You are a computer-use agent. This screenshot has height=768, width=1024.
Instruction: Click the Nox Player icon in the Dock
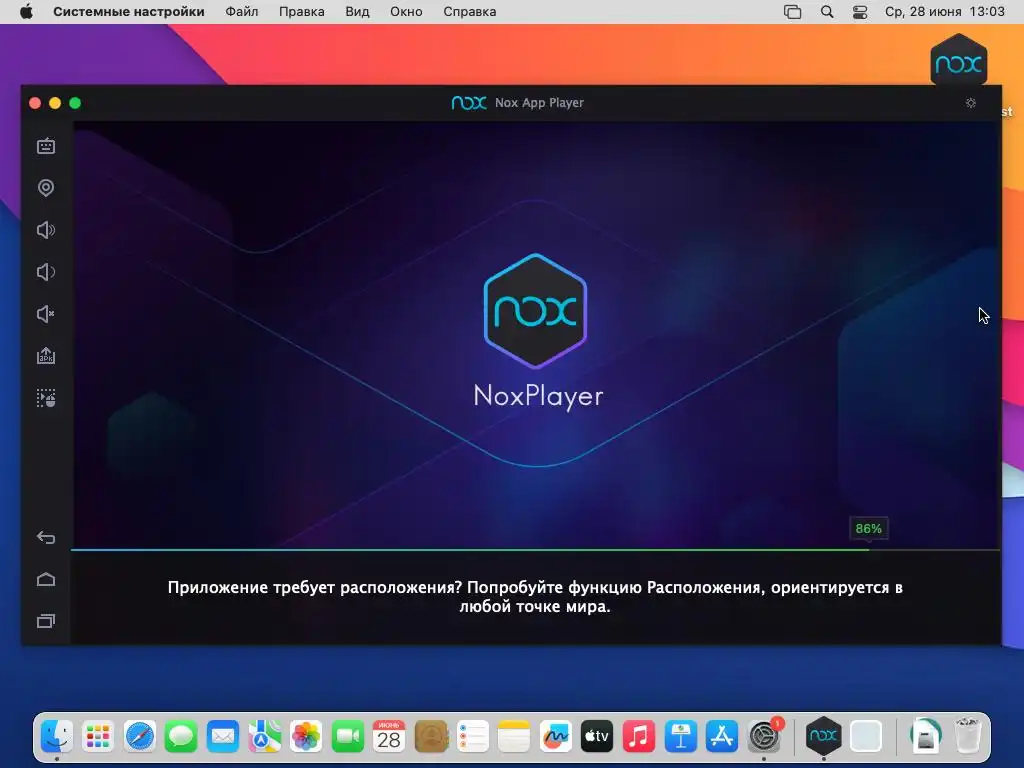[823, 737]
